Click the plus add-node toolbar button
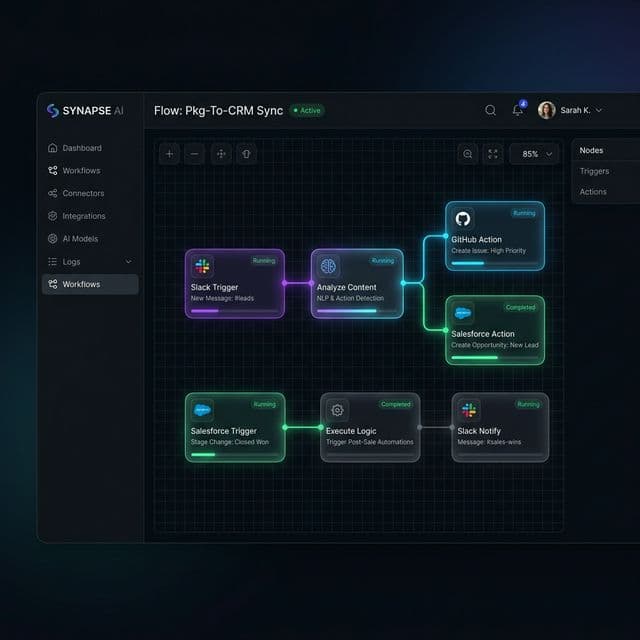 coord(169,154)
